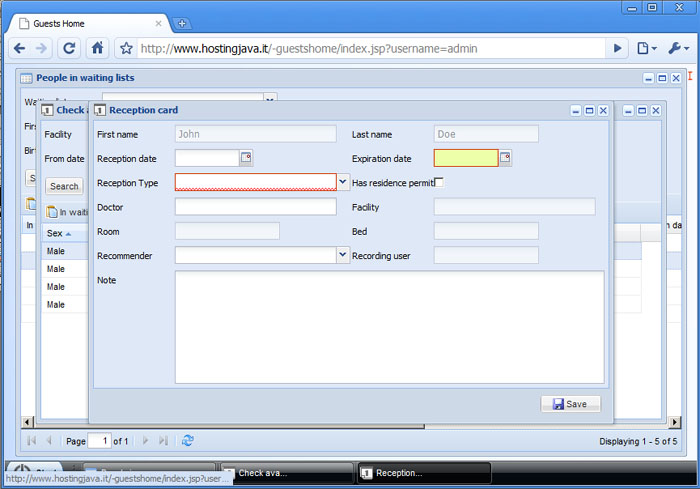Select the Check ava... taskbar window button

coord(286,473)
